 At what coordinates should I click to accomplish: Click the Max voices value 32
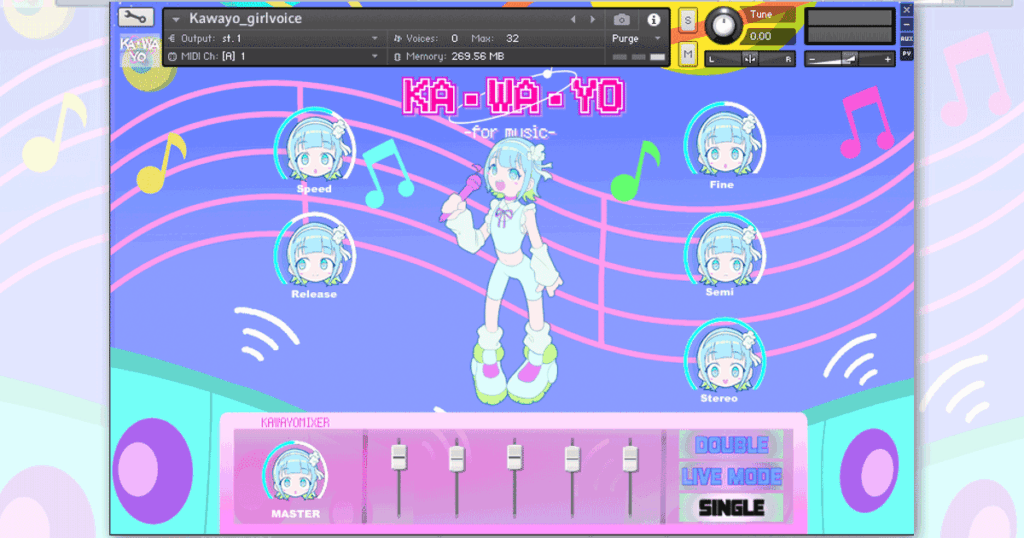point(513,39)
